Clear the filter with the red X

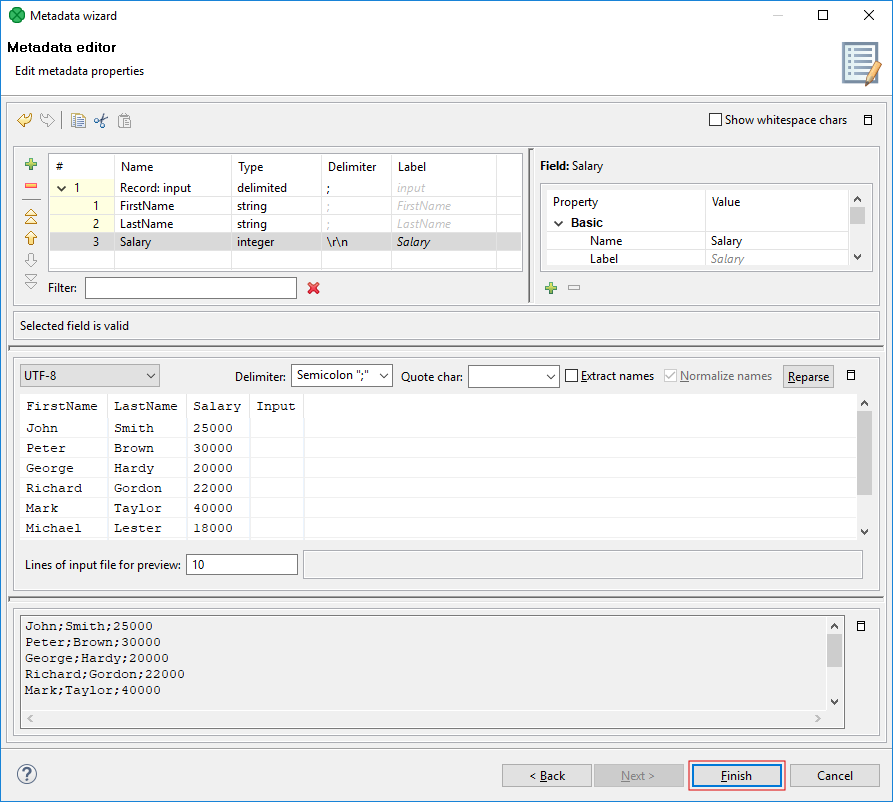point(313,288)
